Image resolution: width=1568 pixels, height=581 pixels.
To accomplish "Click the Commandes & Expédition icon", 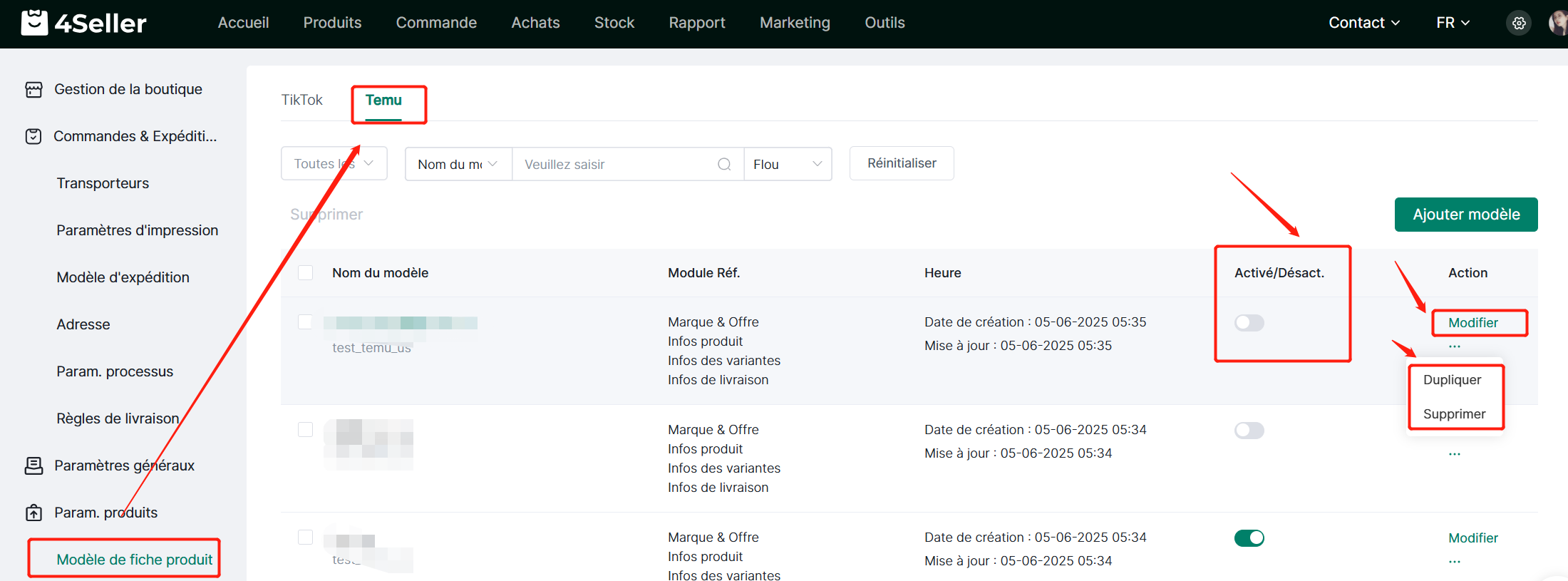I will [x=33, y=136].
